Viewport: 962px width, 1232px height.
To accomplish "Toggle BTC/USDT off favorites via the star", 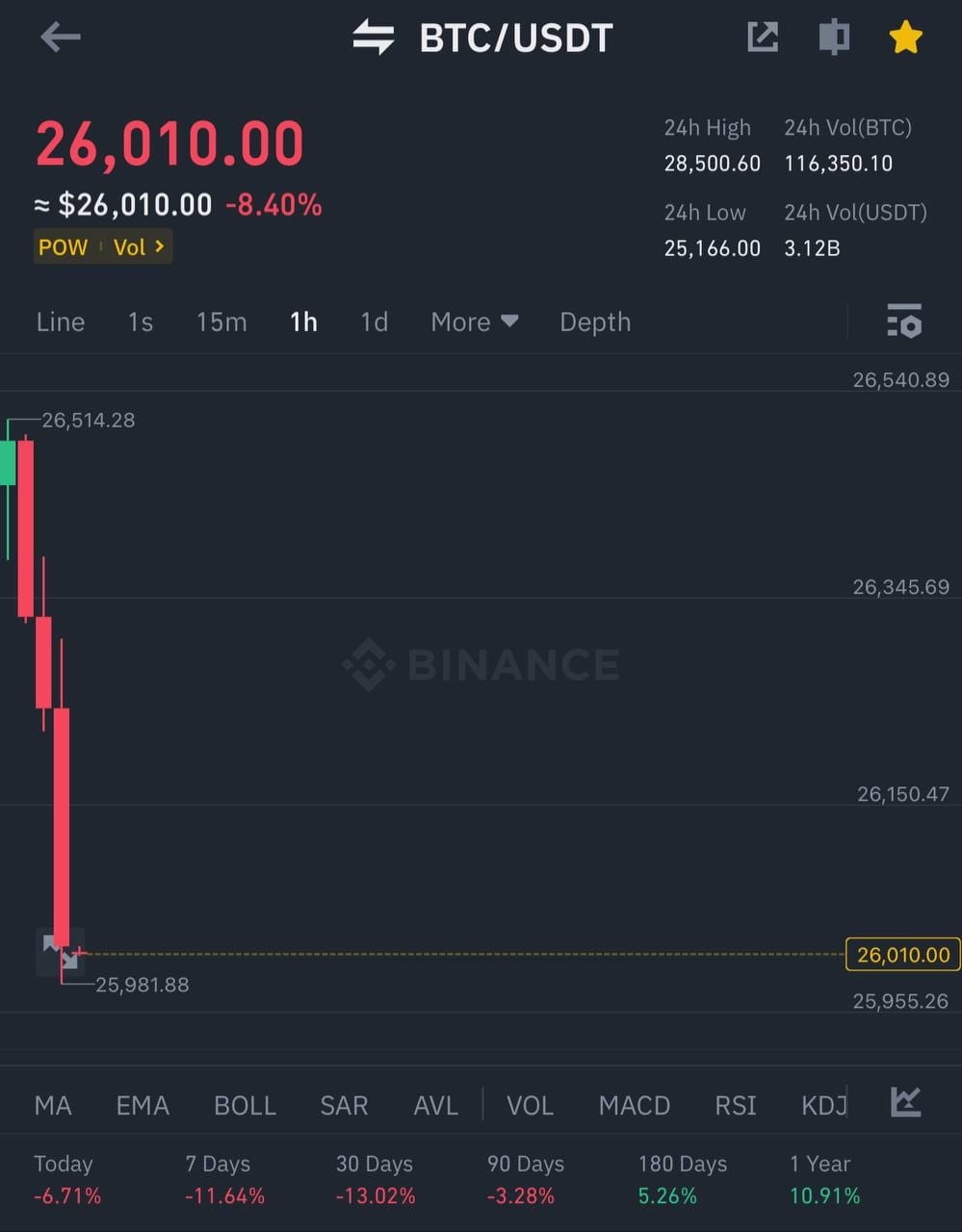I will (905, 37).
